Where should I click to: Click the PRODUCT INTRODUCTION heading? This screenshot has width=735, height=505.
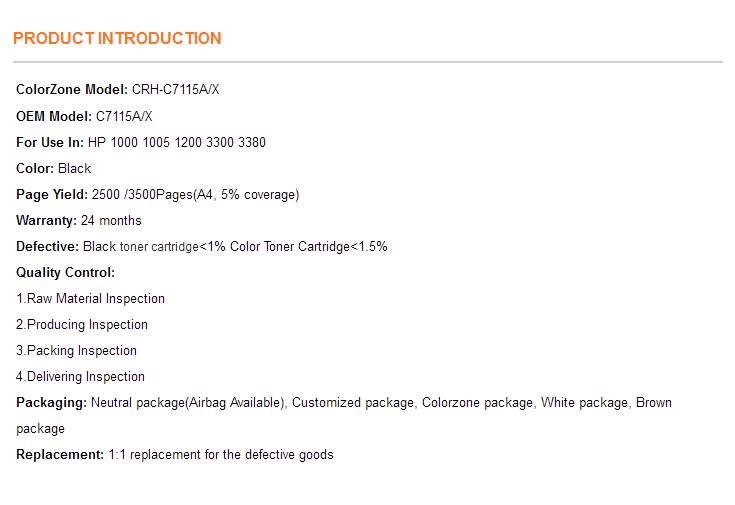click(x=117, y=39)
